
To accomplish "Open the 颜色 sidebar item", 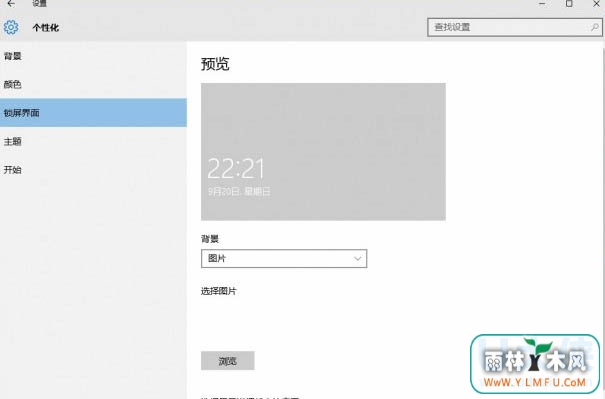I will point(93,84).
